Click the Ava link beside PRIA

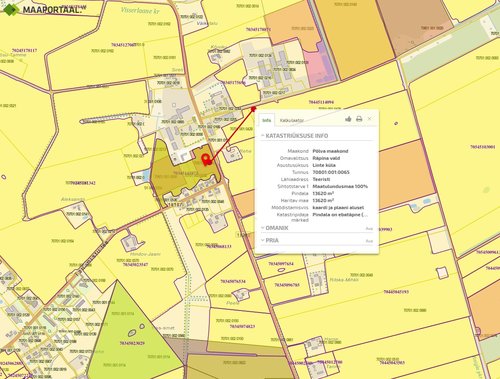[369, 241]
